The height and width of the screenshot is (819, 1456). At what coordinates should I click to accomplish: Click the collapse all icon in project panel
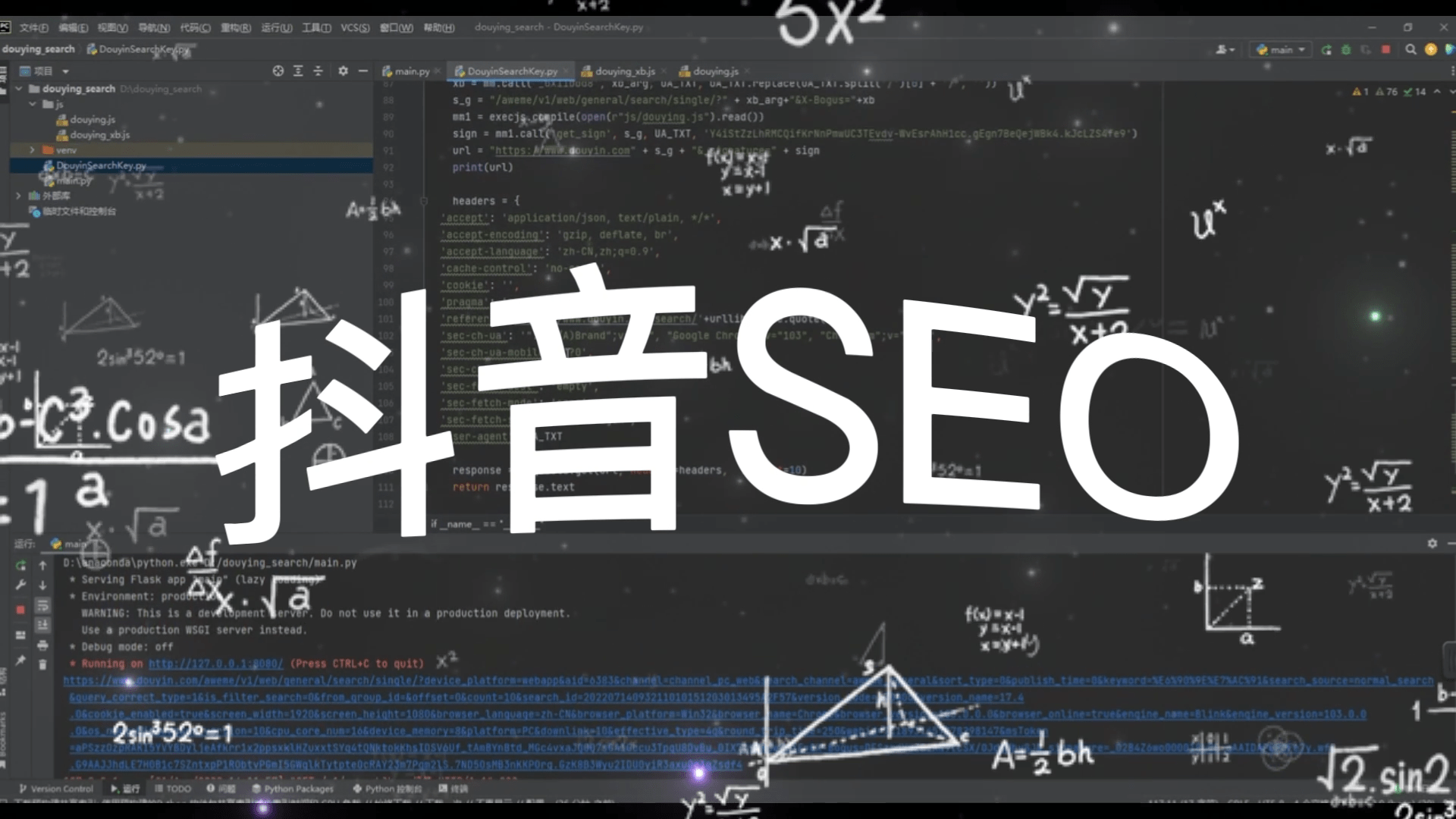[x=318, y=71]
